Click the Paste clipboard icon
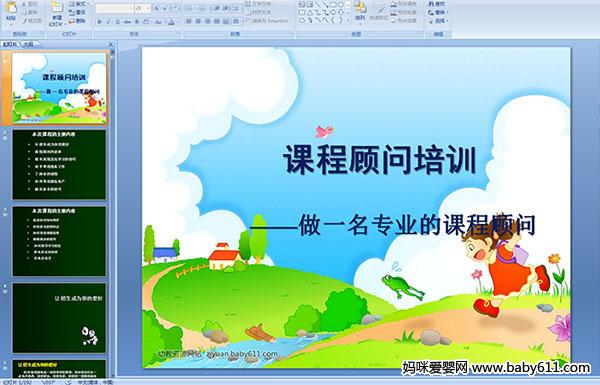Image resolution: width=600 pixels, height=385 pixels. (x=11, y=8)
